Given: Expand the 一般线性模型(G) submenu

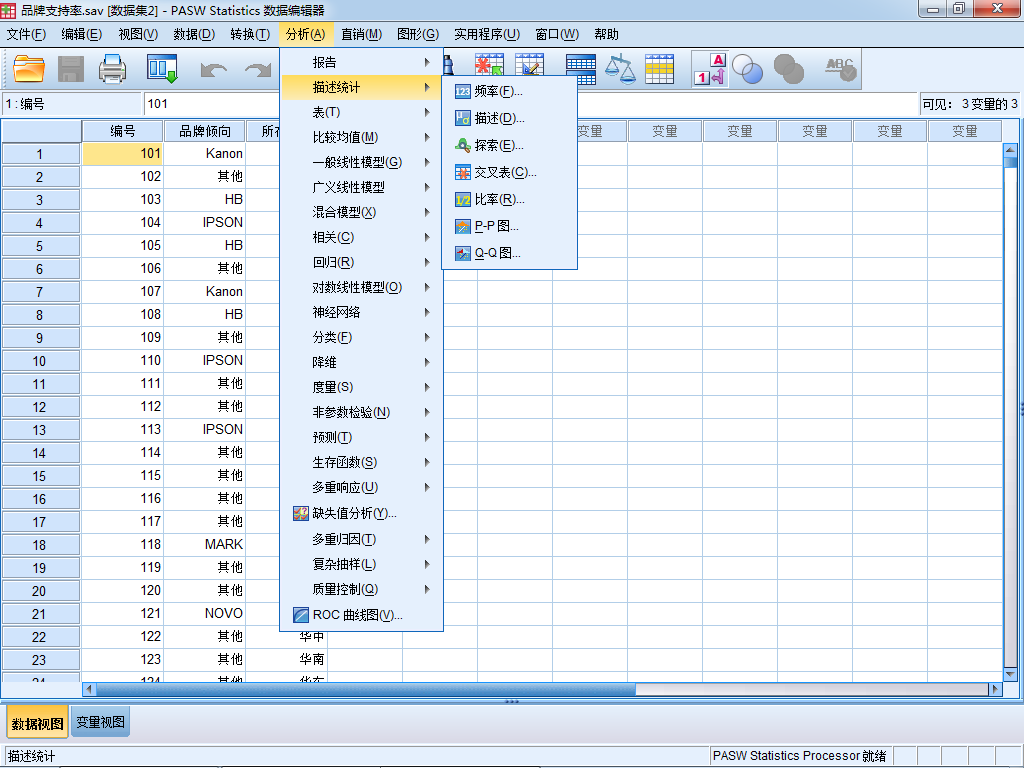Looking at the screenshot, I should click(361, 162).
